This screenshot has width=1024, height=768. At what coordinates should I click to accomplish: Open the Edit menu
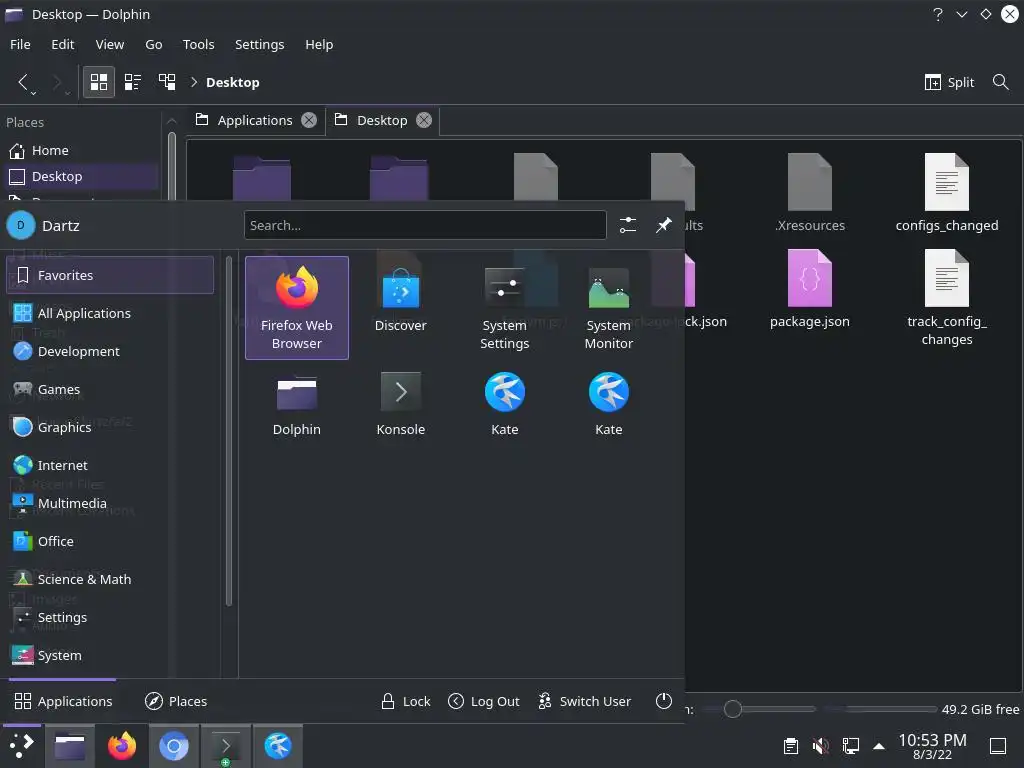(x=63, y=44)
